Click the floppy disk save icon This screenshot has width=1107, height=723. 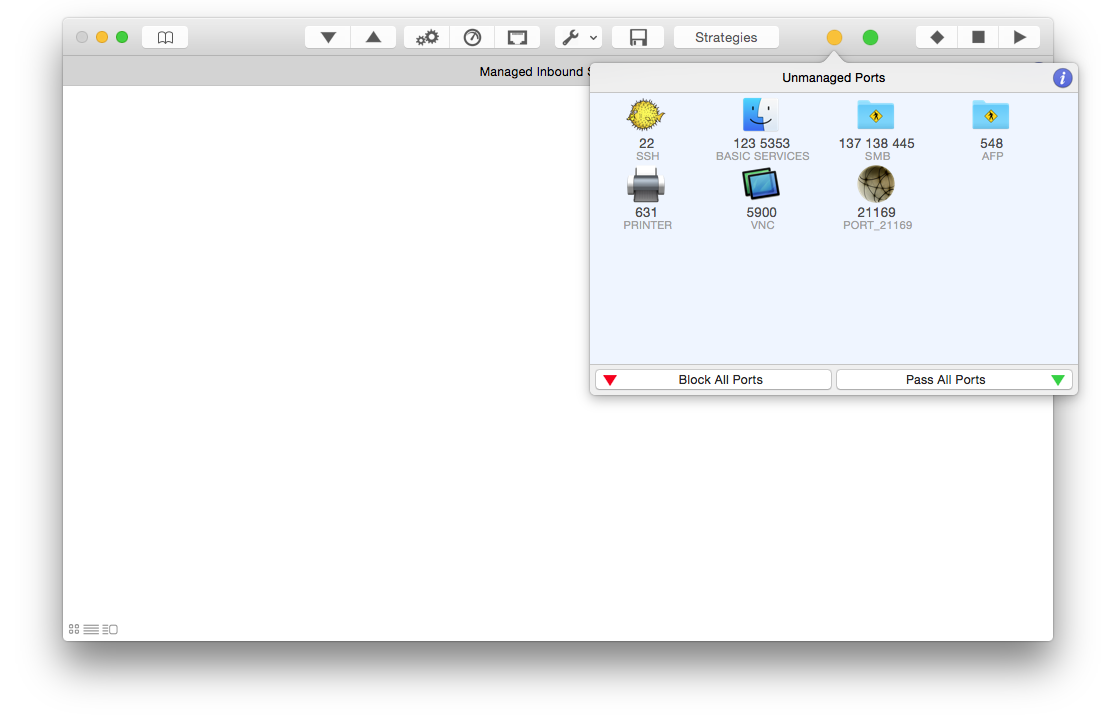(638, 37)
